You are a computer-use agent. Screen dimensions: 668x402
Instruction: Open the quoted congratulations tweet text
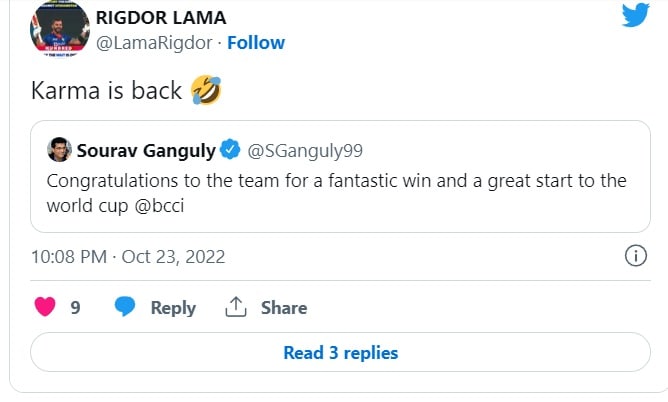pyautogui.click(x=336, y=192)
